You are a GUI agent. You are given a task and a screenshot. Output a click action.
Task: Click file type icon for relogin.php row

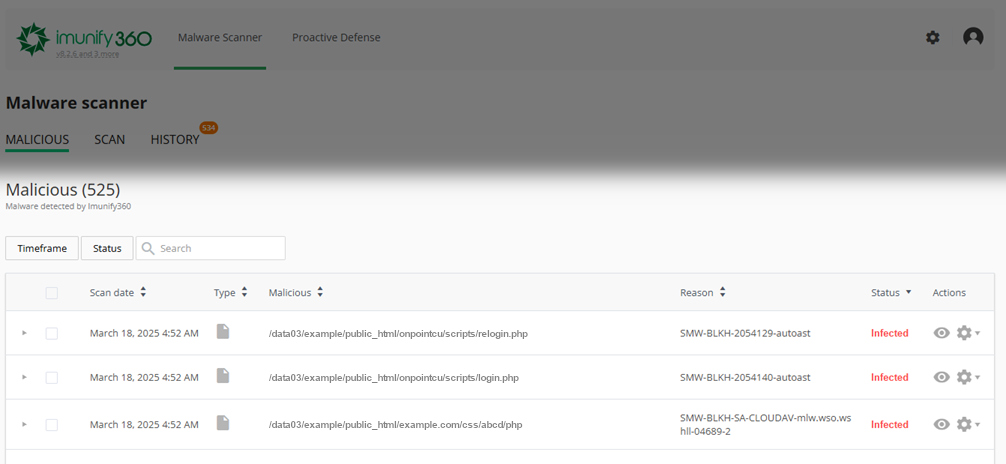pos(223,332)
